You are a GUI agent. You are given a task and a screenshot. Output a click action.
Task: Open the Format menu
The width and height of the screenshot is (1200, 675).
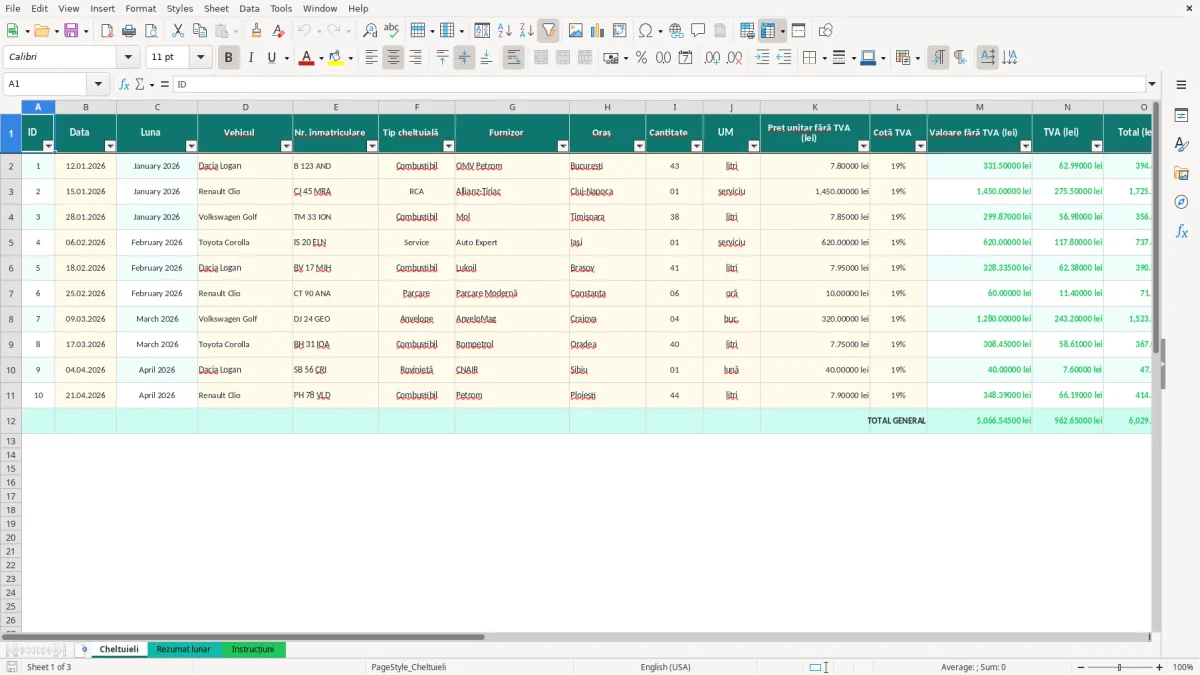click(141, 8)
